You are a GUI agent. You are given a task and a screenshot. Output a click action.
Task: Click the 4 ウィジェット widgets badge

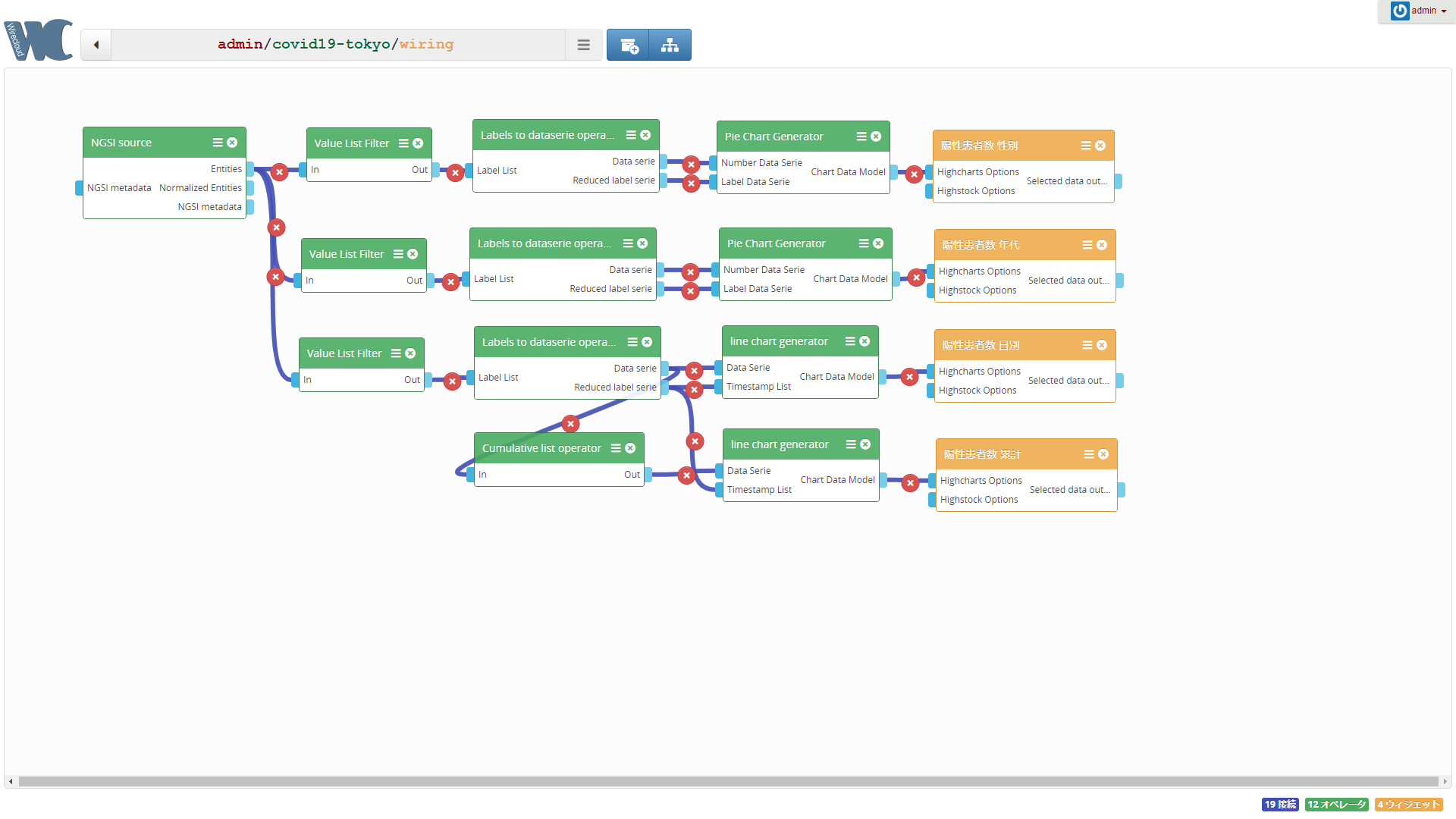click(1408, 805)
